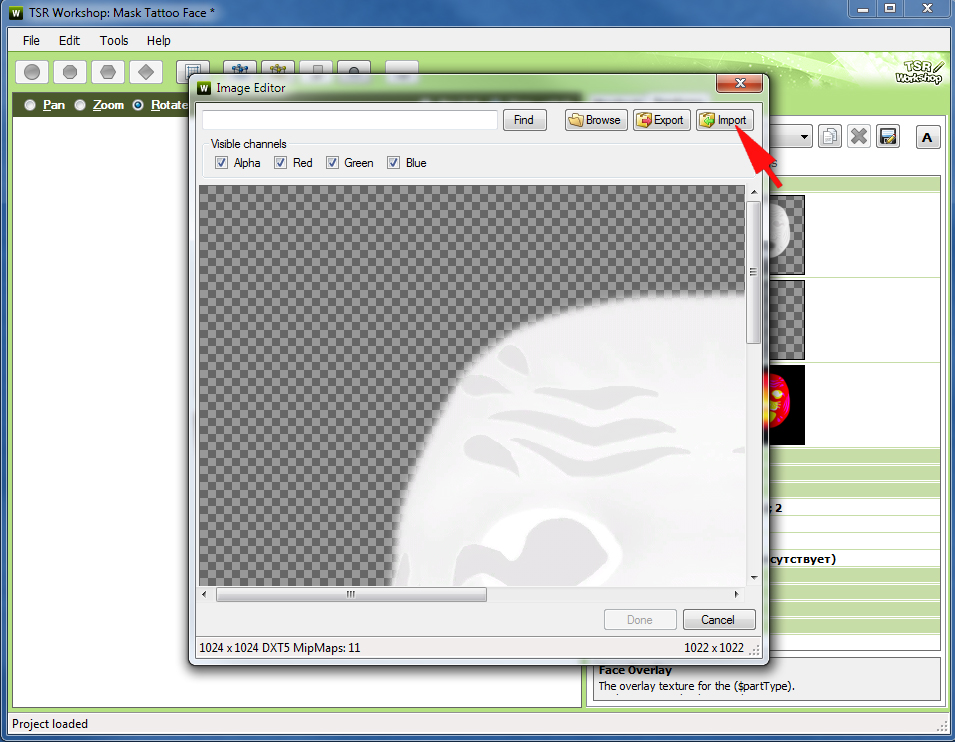Open the Tools menu

click(x=114, y=41)
